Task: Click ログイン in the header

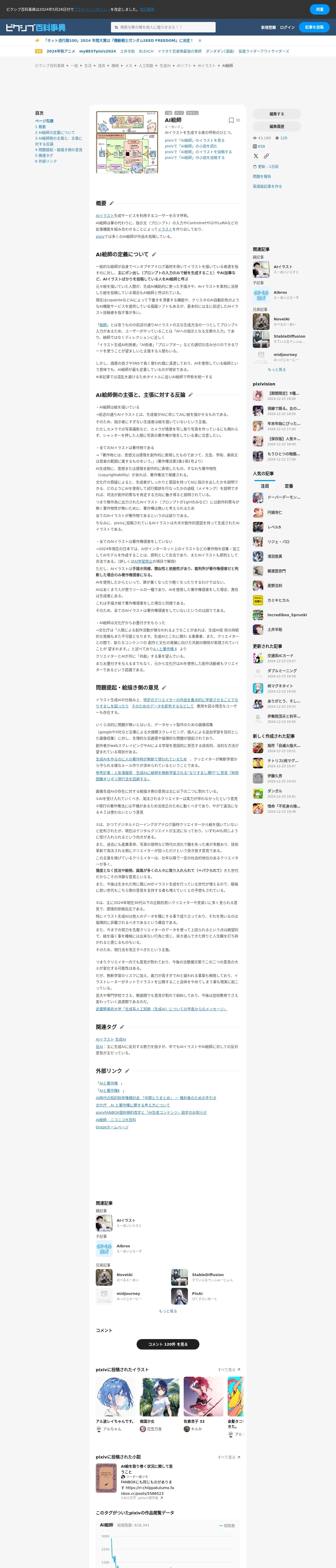Action: pos(287,27)
